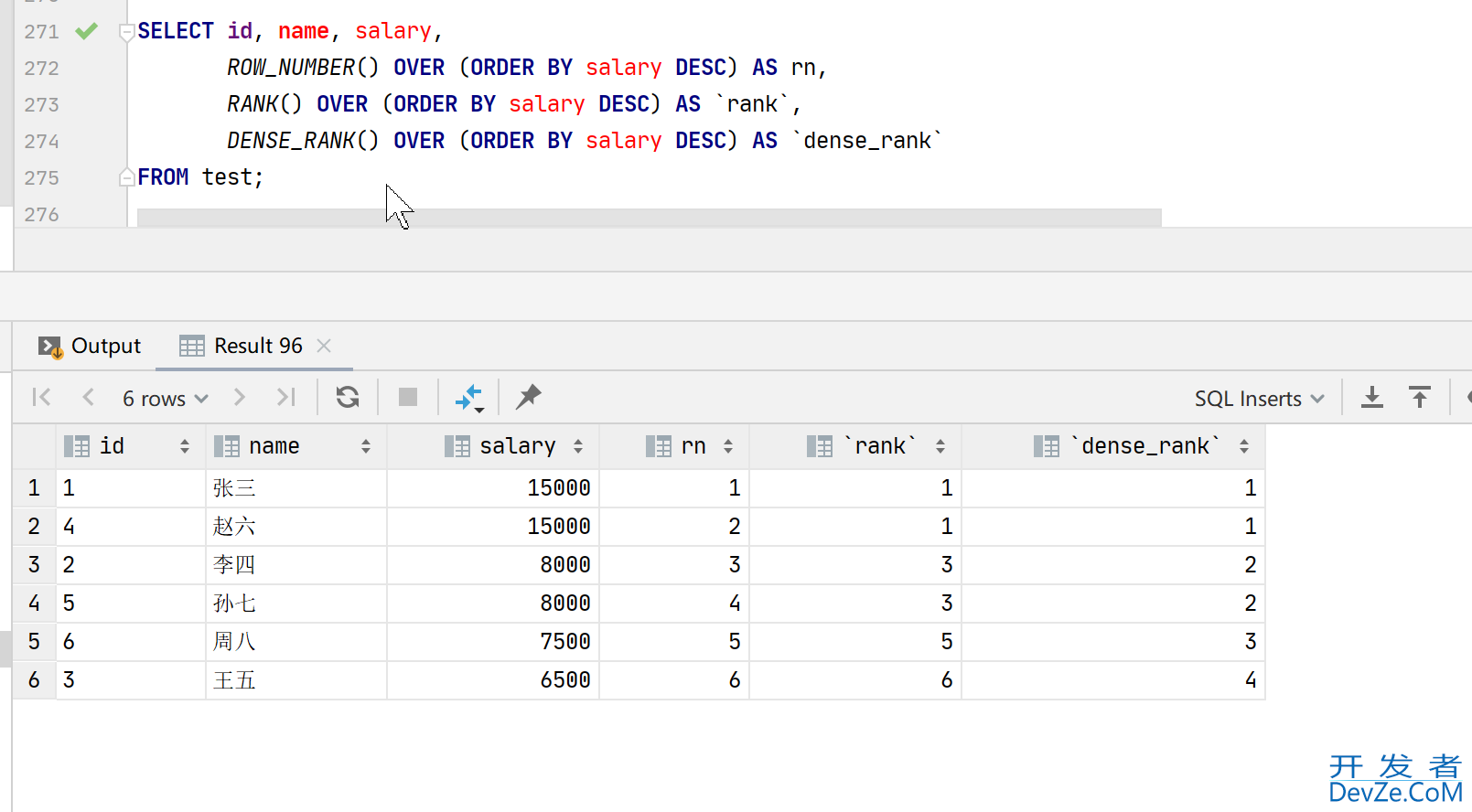Sort by the name column arrows
1472x812 pixels.
(x=366, y=446)
